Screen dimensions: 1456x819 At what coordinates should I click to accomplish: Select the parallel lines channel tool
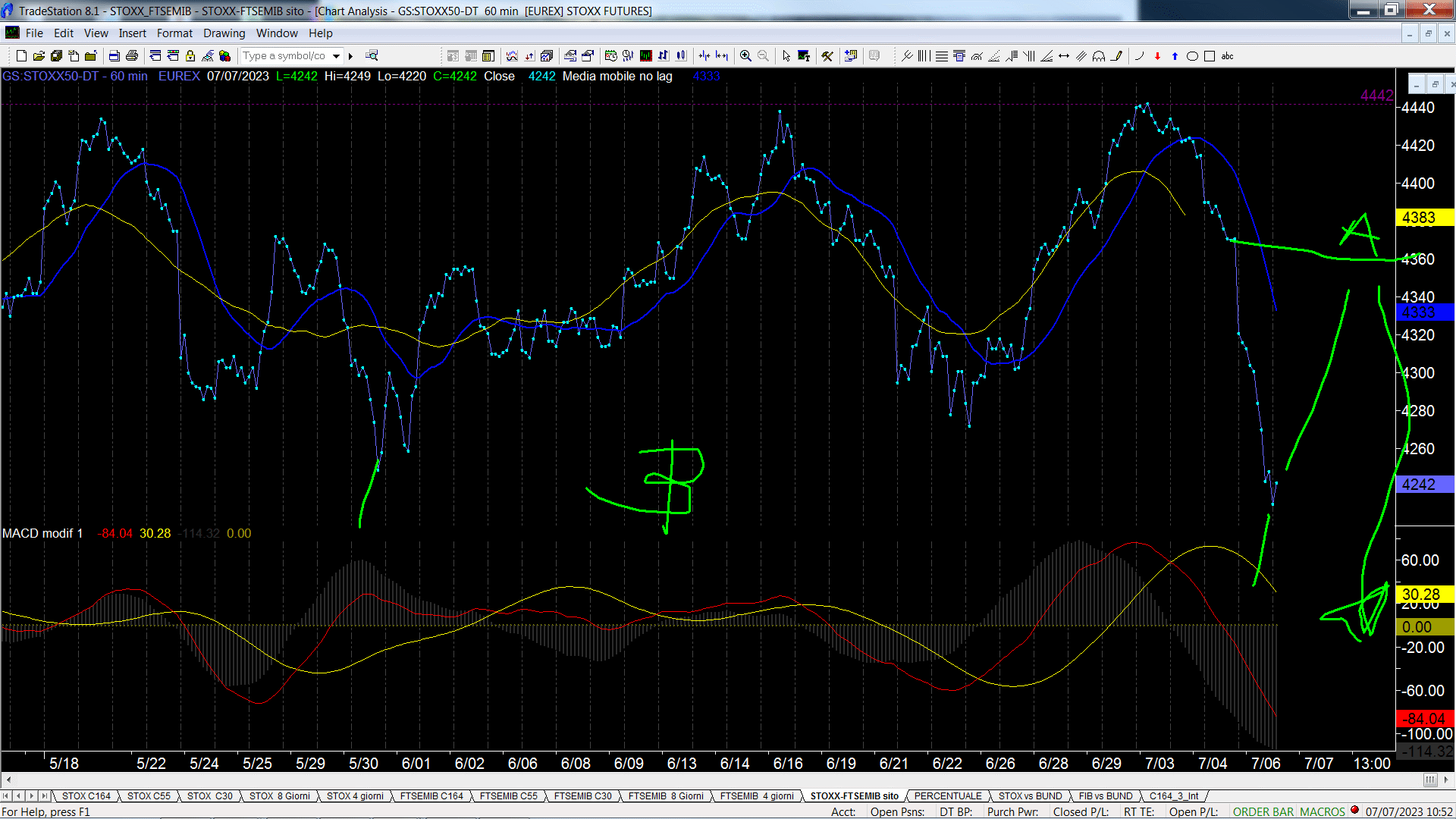coord(1081,56)
